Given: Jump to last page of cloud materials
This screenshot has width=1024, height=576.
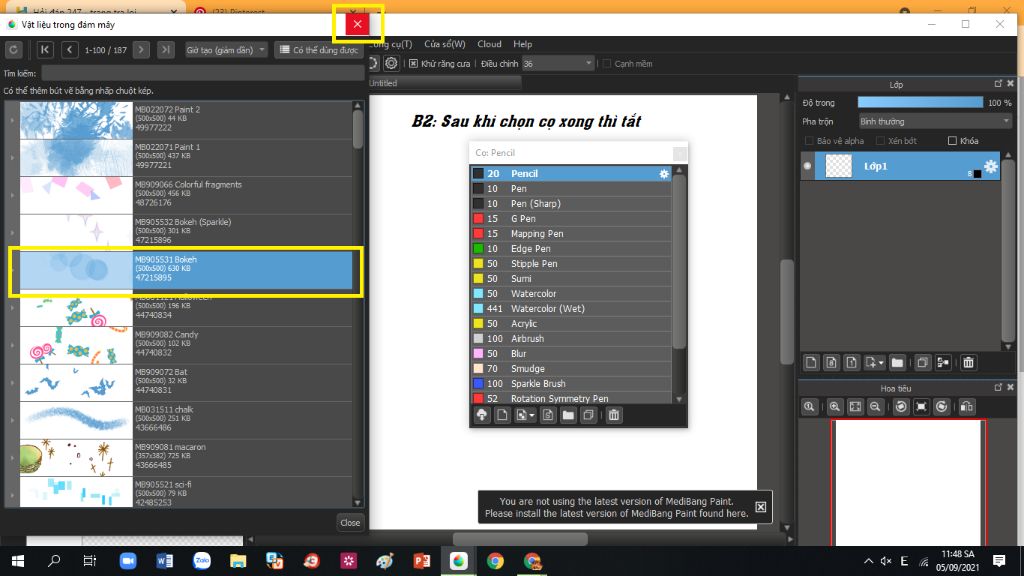Looking at the screenshot, I should click(166, 50).
